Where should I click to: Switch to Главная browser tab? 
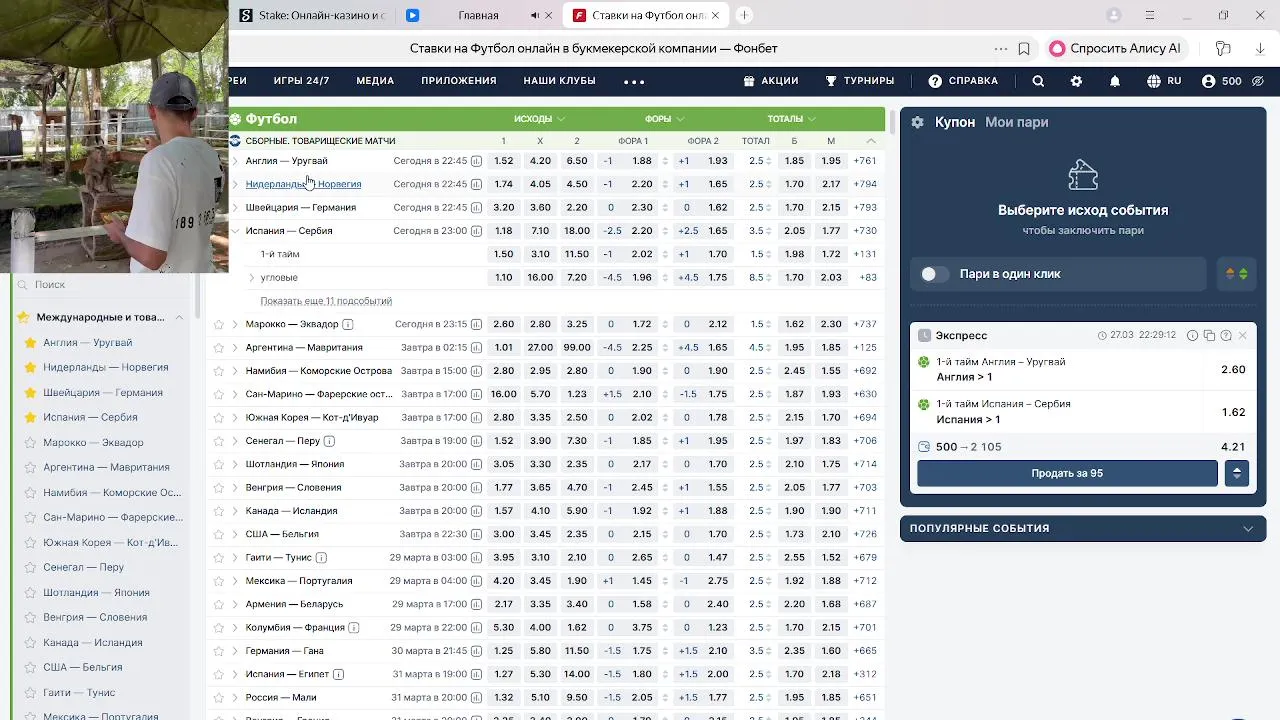[478, 15]
